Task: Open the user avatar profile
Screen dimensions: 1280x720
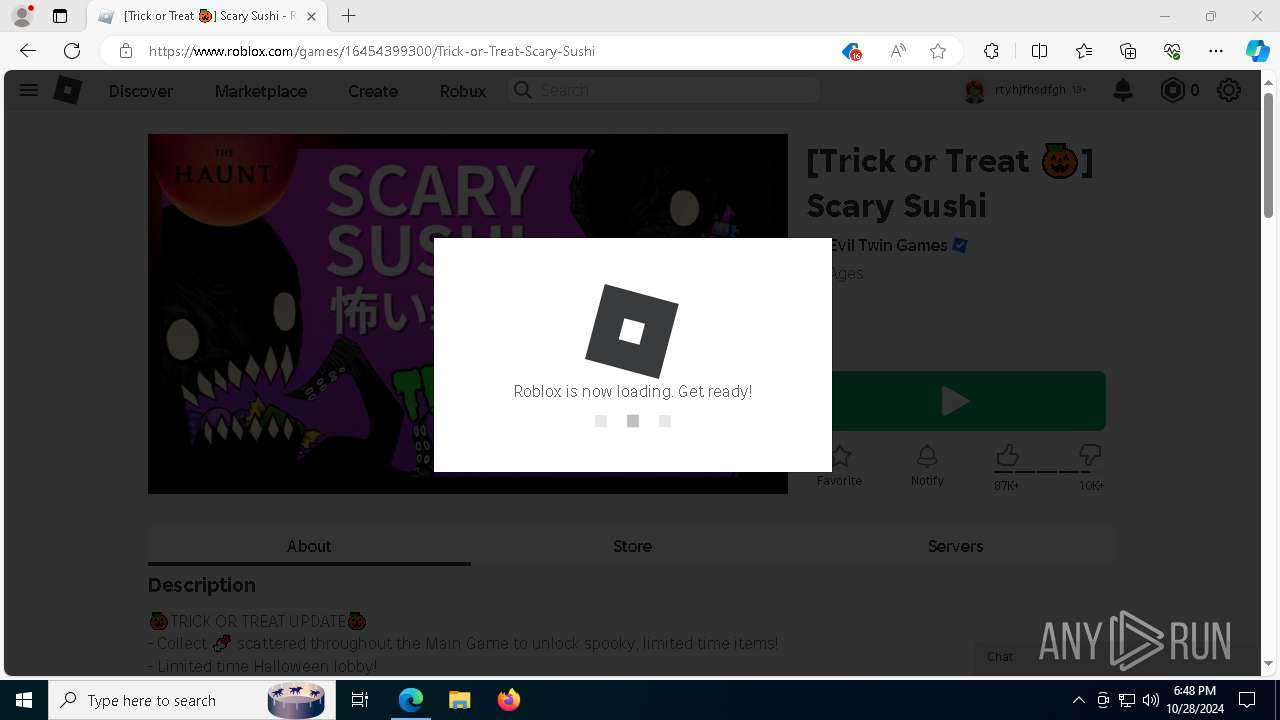Action: (974, 91)
